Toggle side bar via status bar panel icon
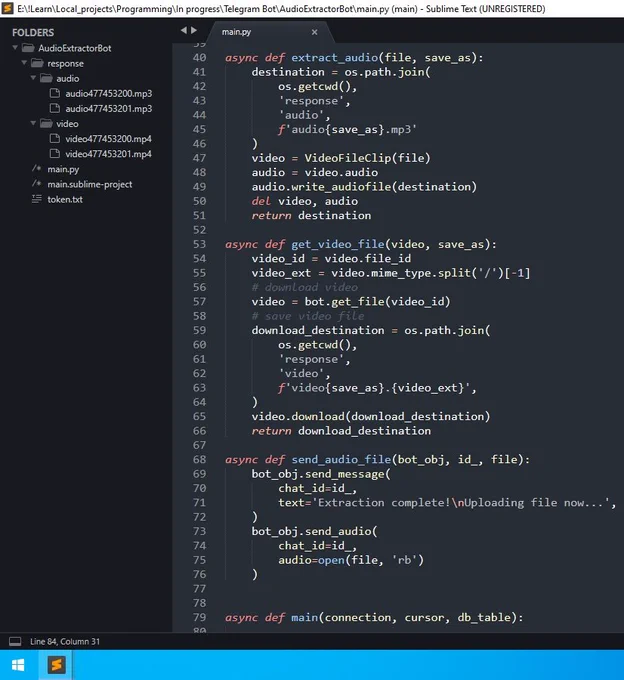The height and width of the screenshot is (680, 624). pos(15,641)
